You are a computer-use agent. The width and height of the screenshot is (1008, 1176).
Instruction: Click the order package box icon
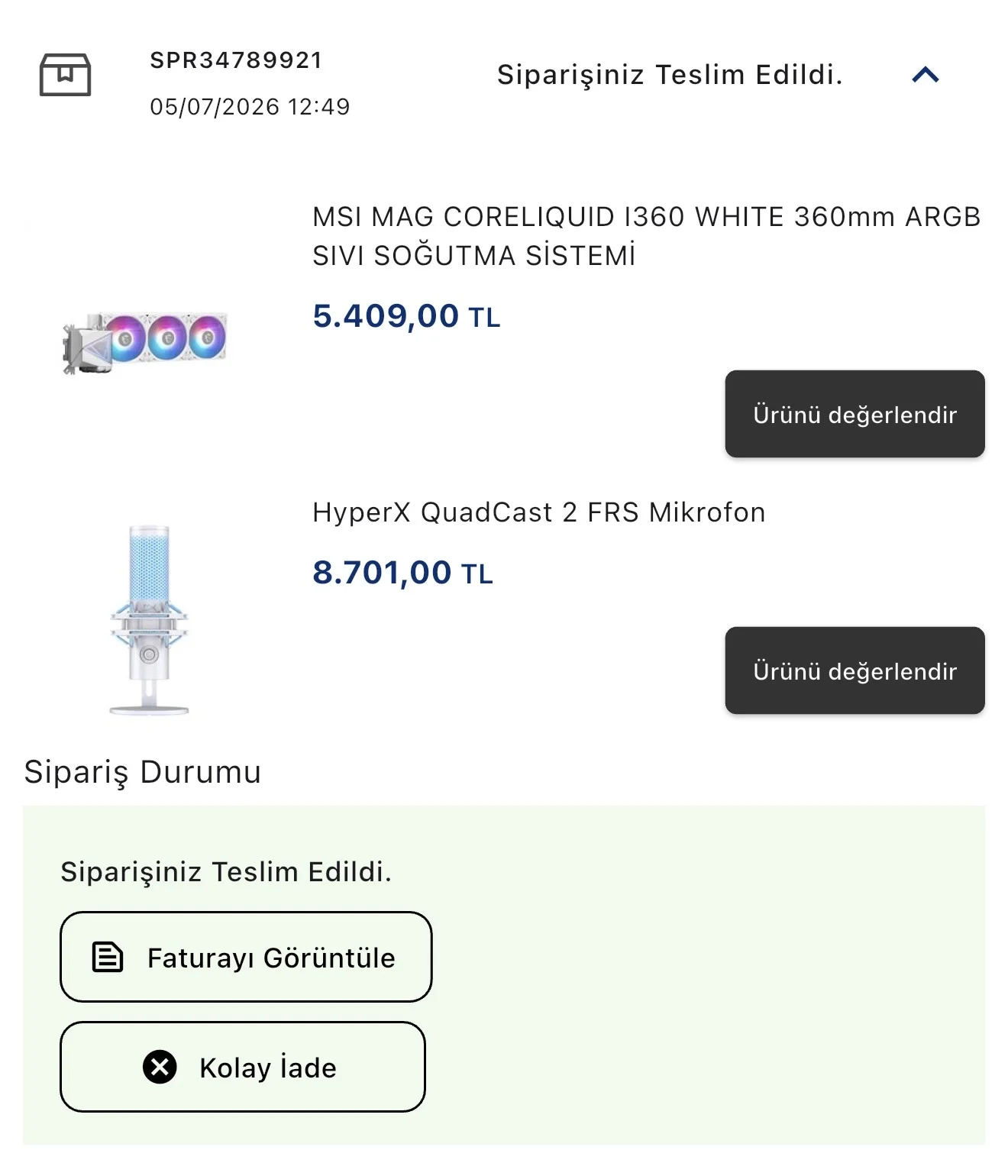click(x=65, y=75)
